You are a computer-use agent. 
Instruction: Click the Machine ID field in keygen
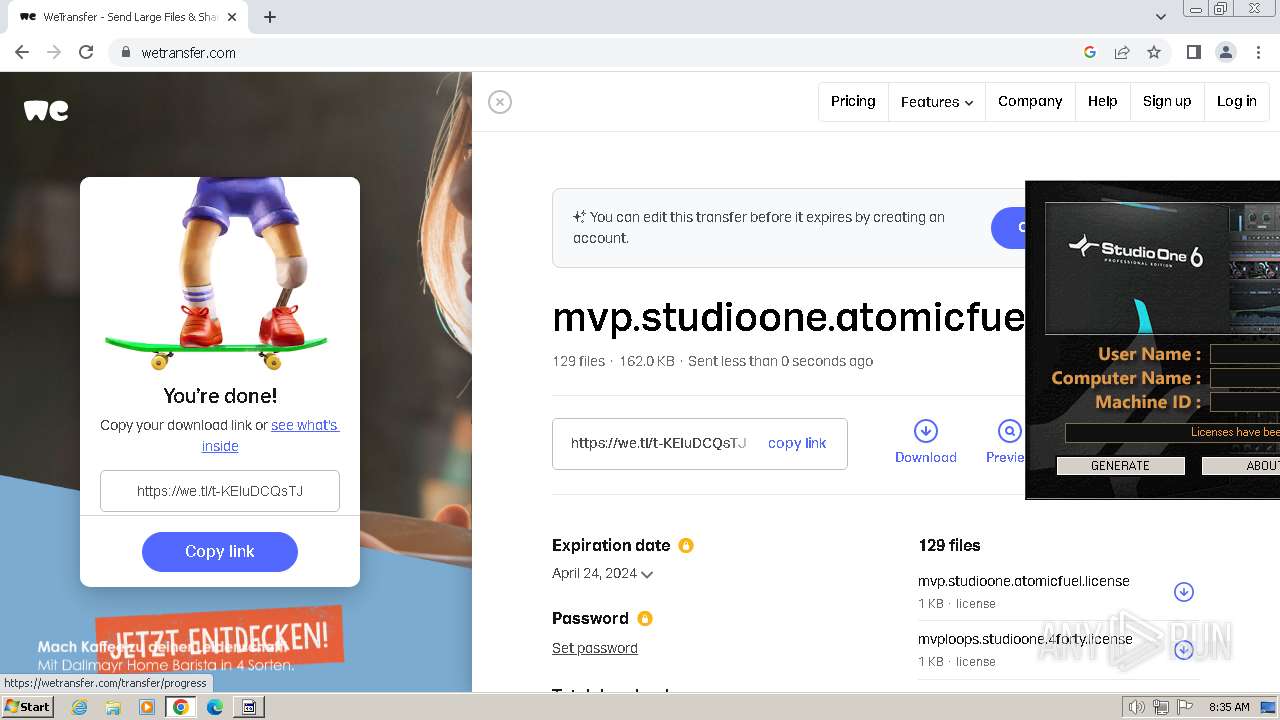pyautogui.click(x=1245, y=402)
